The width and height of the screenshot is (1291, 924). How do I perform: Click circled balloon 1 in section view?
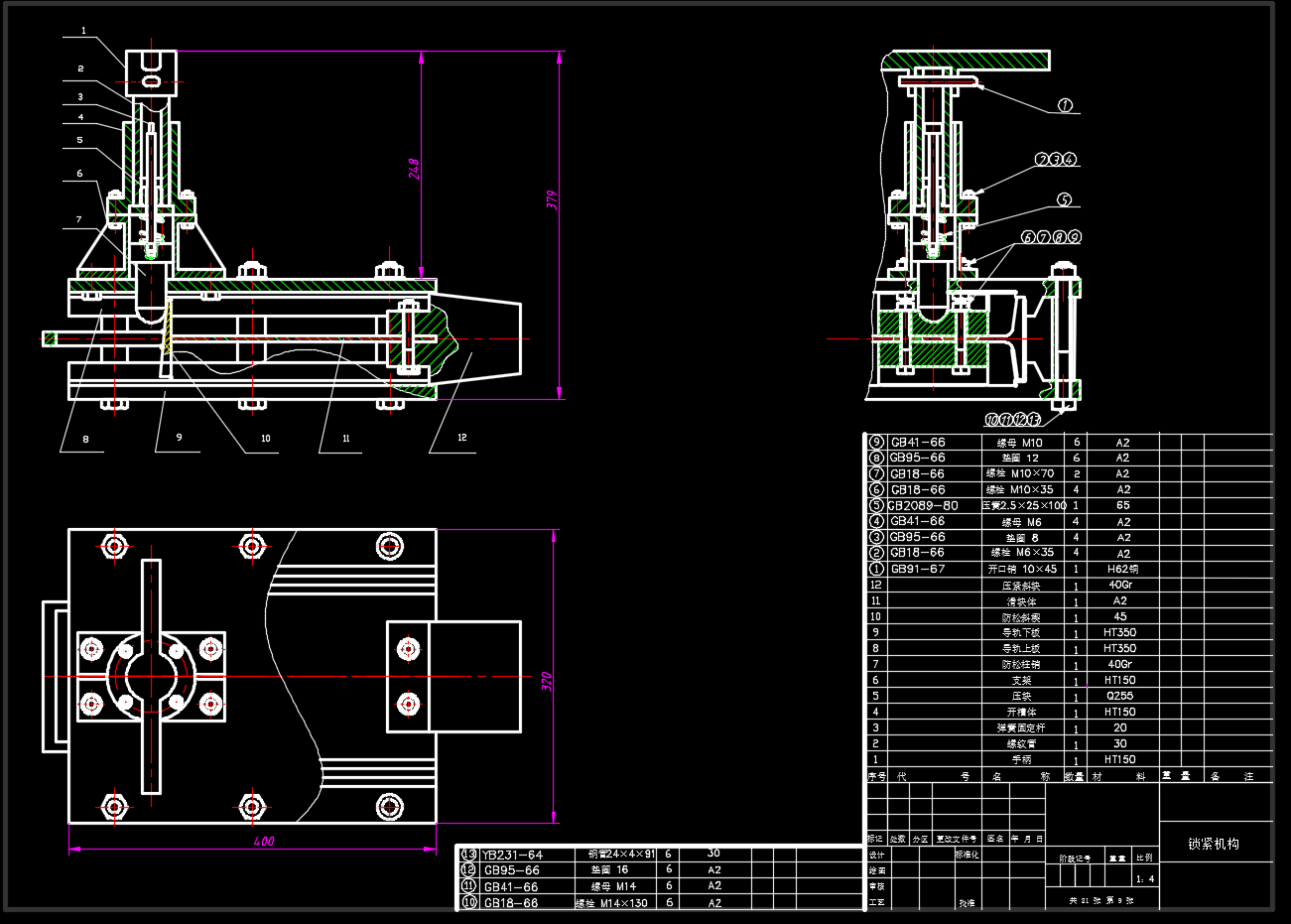[1065, 105]
